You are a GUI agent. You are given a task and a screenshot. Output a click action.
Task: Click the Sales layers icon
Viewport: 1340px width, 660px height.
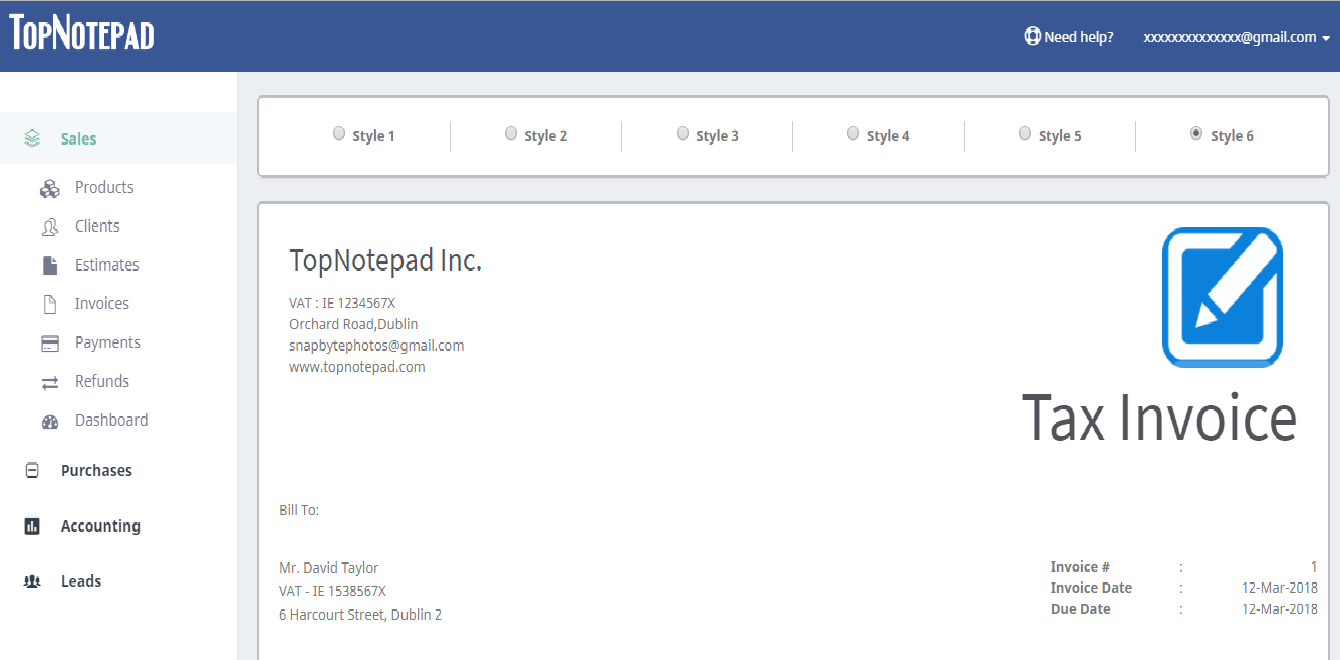(x=32, y=138)
